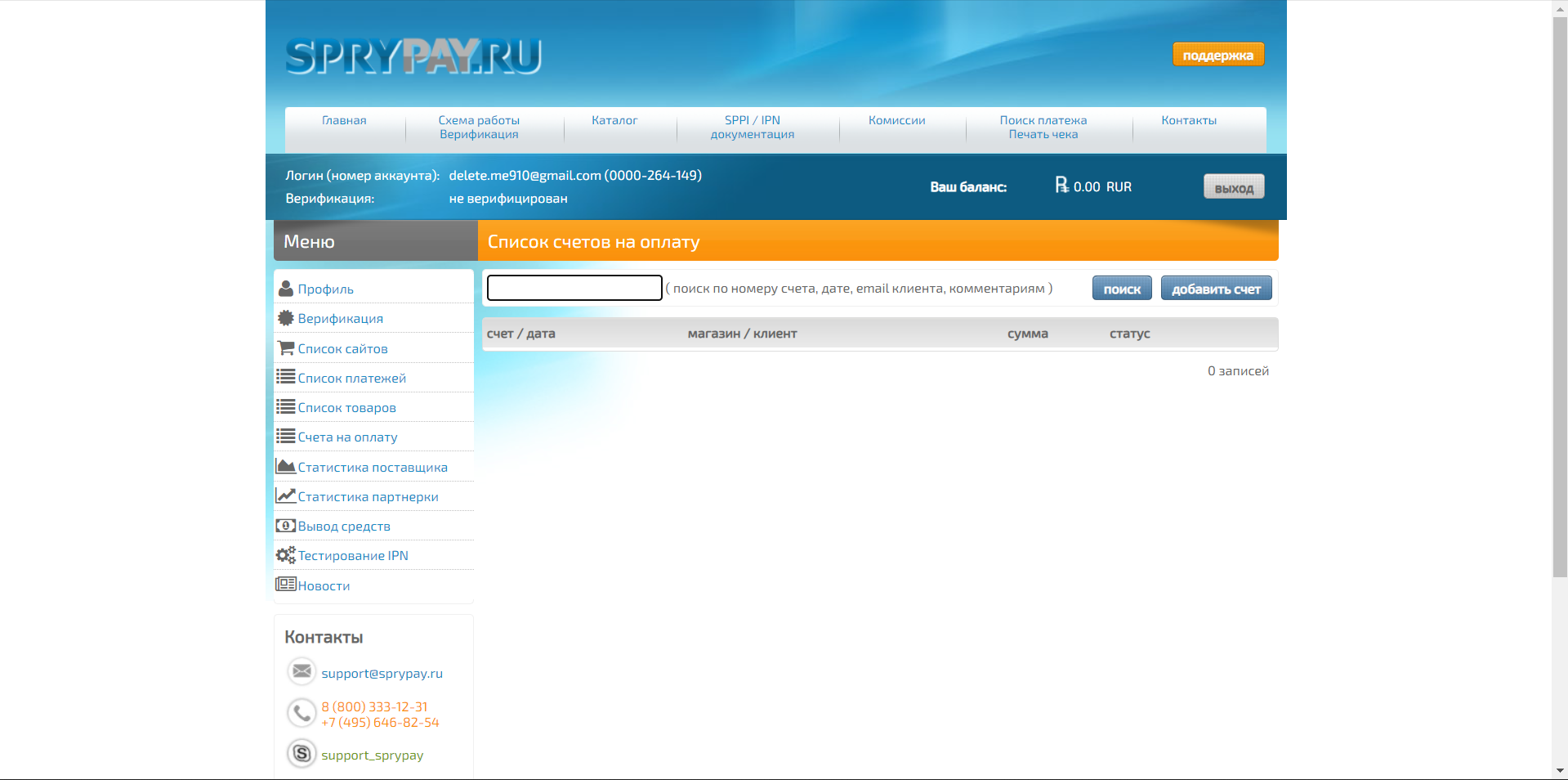Open the Список платежей link
The height and width of the screenshot is (780, 1568).
pos(352,379)
